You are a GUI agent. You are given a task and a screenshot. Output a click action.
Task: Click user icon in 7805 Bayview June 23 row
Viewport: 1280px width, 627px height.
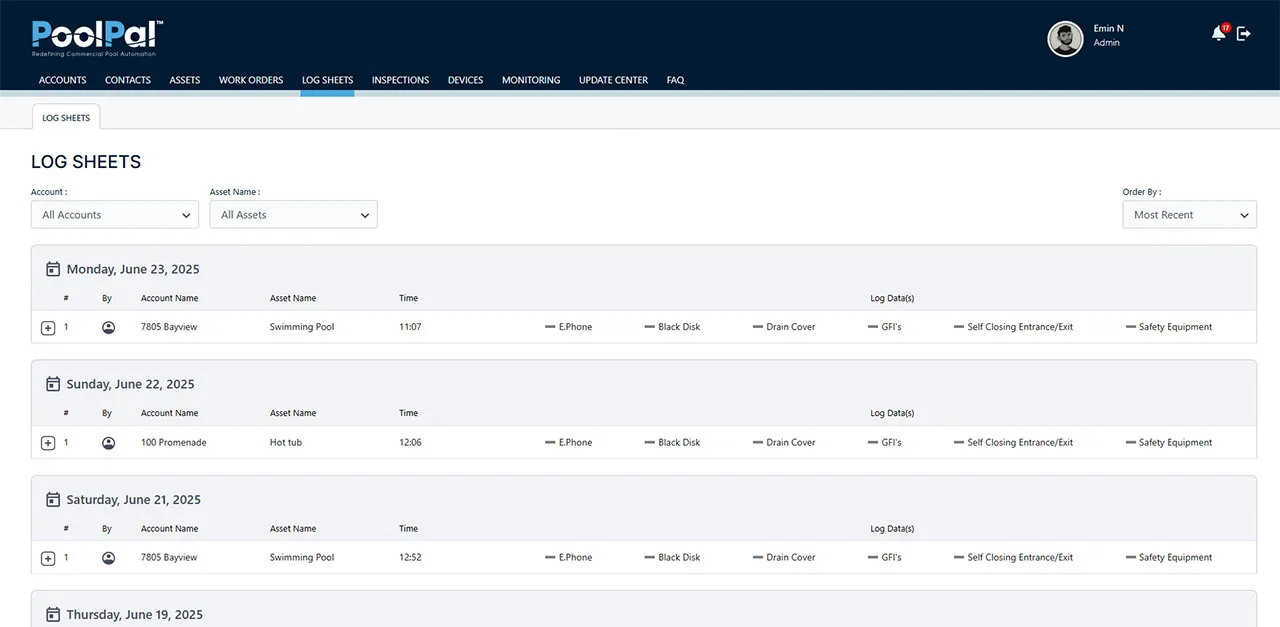[109, 327]
